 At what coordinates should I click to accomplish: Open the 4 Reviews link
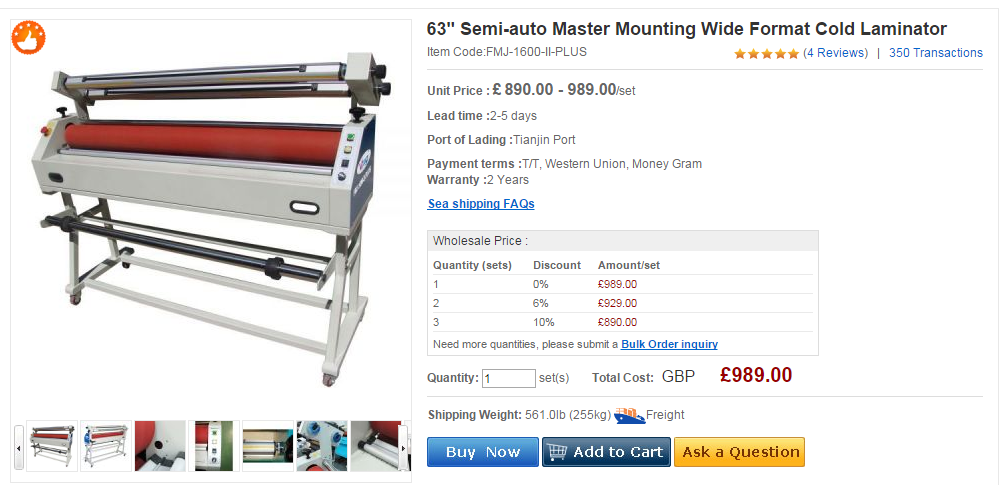(x=835, y=53)
